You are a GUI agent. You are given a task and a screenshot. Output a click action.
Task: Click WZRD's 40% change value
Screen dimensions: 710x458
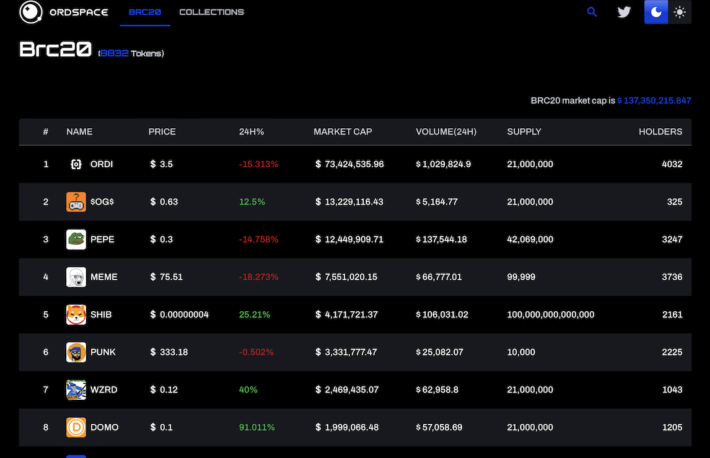pyautogui.click(x=248, y=390)
